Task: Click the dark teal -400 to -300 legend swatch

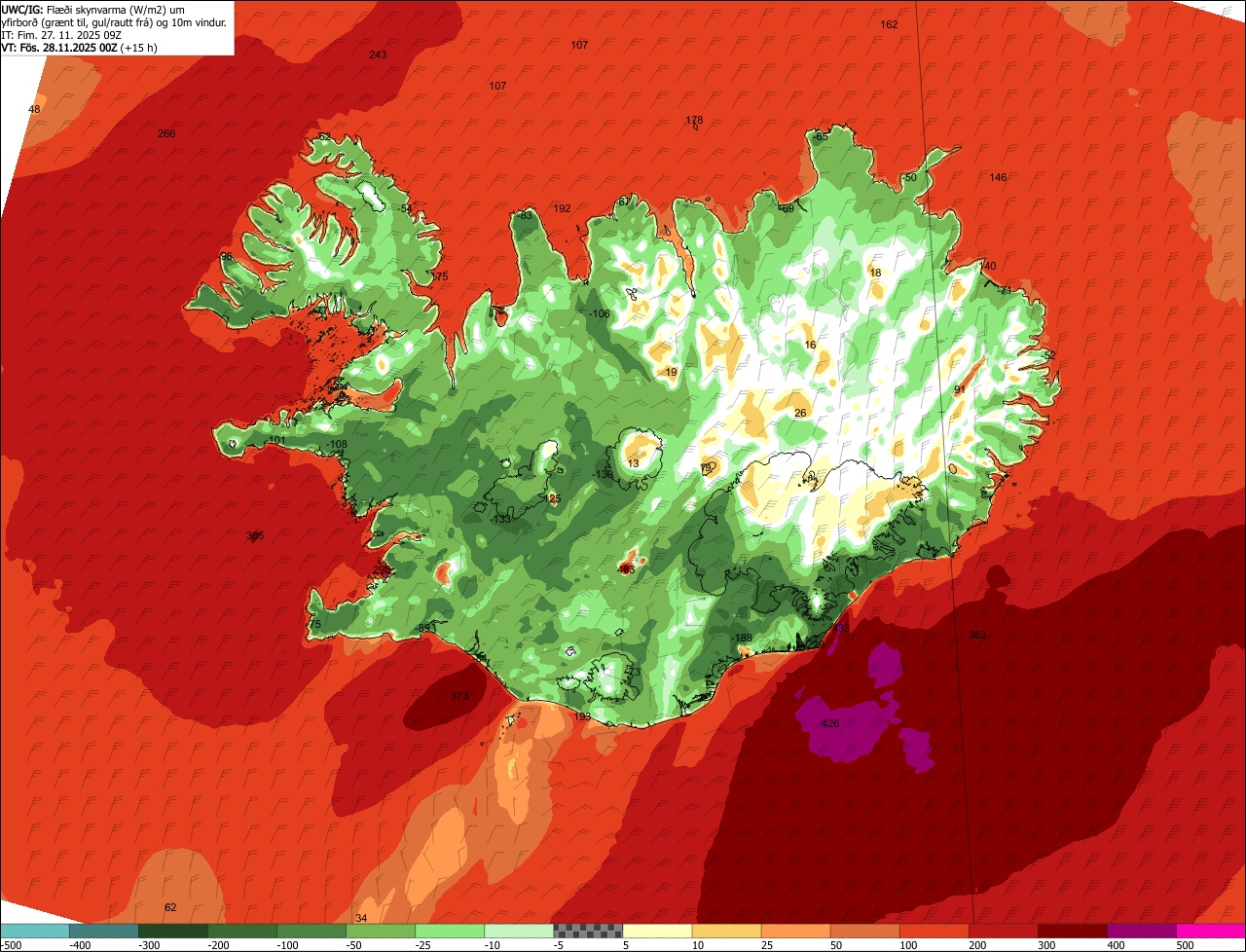Action: click(x=103, y=931)
